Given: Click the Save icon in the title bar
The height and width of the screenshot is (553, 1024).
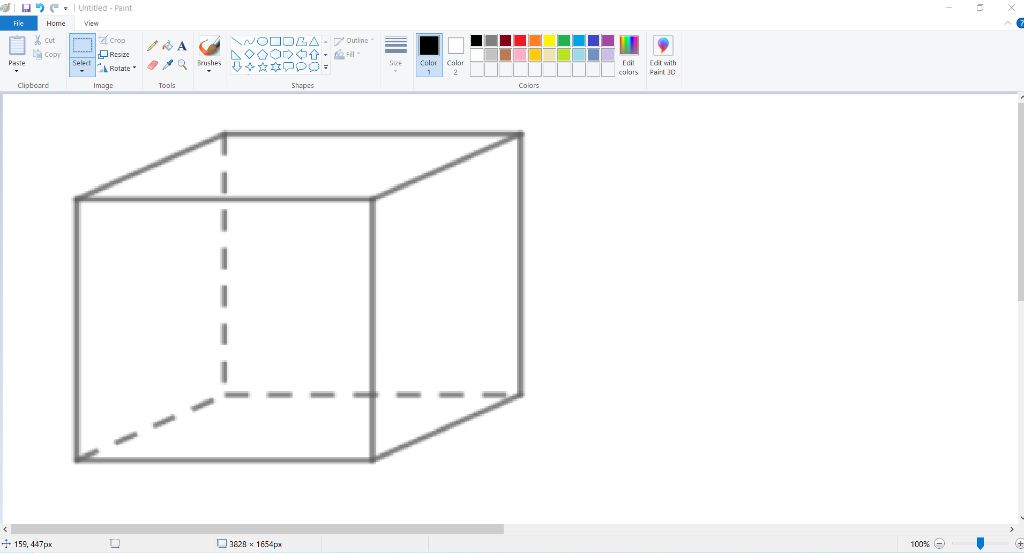Looking at the screenshot, I should pos(26,8).
